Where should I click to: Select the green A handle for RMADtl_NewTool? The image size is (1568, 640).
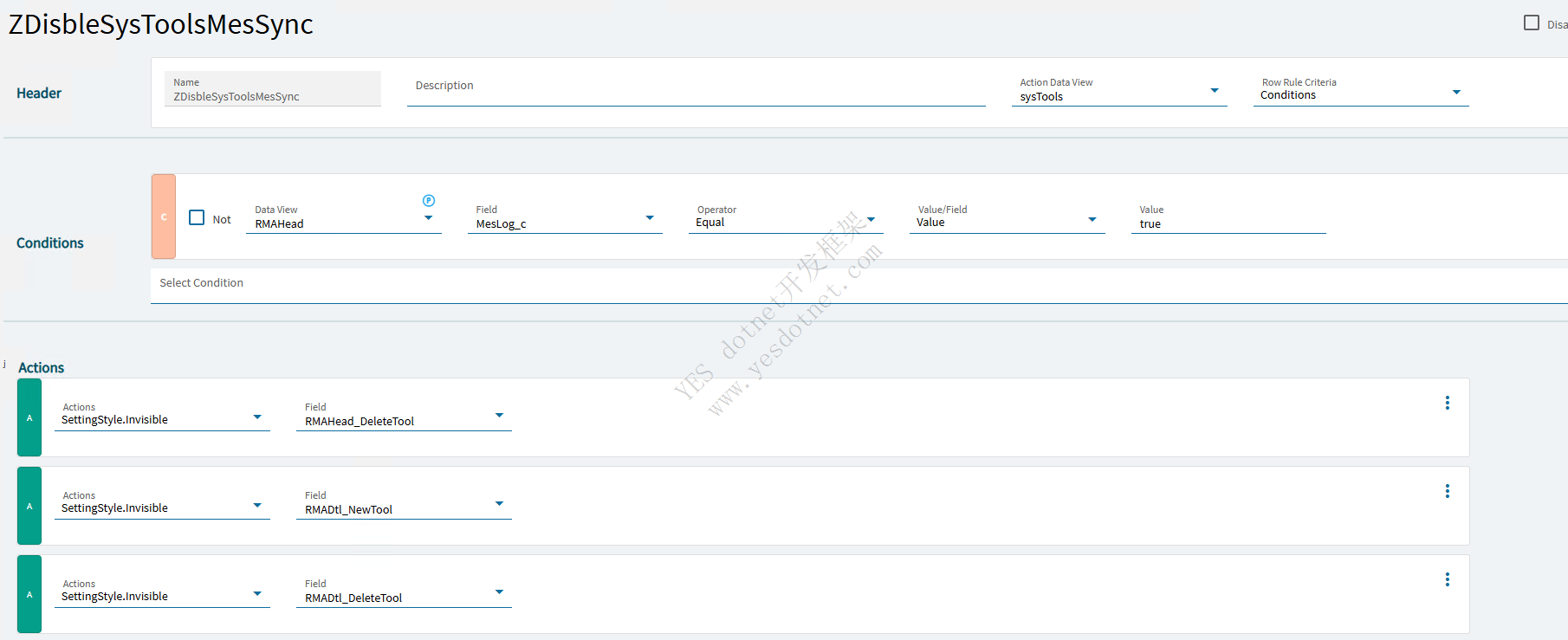[29, 506]
